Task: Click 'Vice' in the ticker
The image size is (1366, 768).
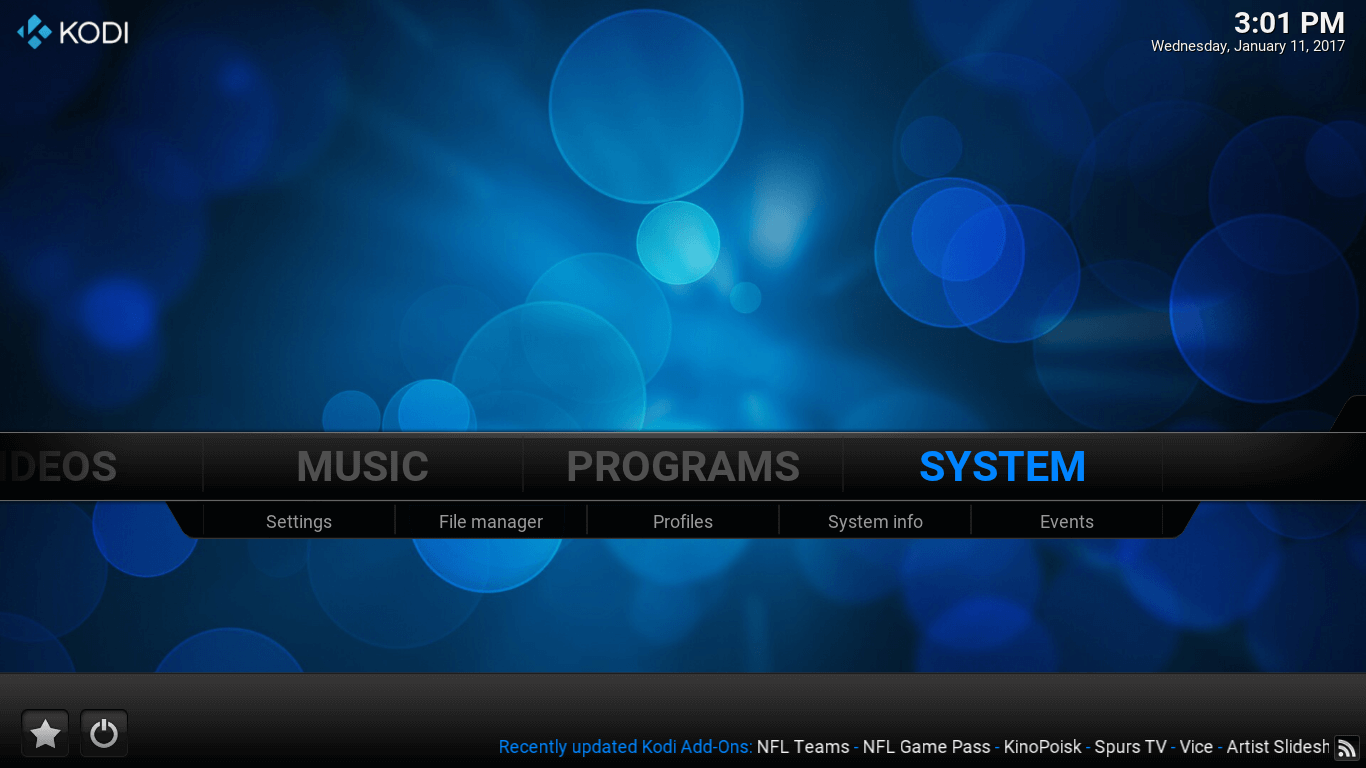Action: click(1196, 747)
